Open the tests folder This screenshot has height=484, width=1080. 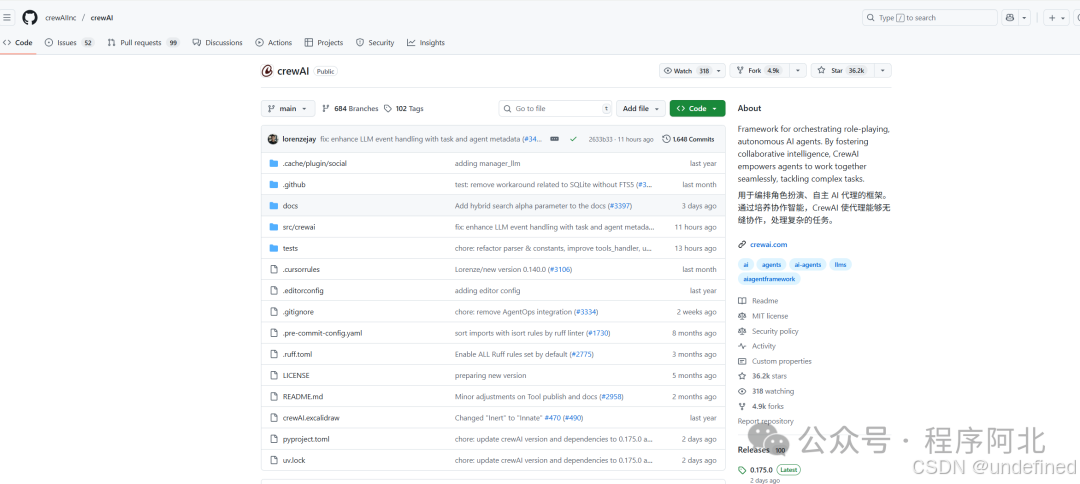290,248
